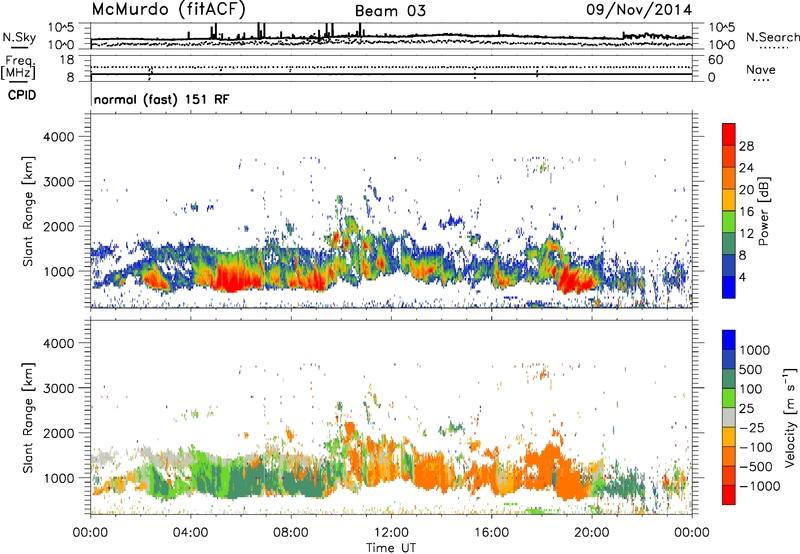Click the 'N.Sky' label
This screenshot has width=800, height=554.
tap(19, 38)
